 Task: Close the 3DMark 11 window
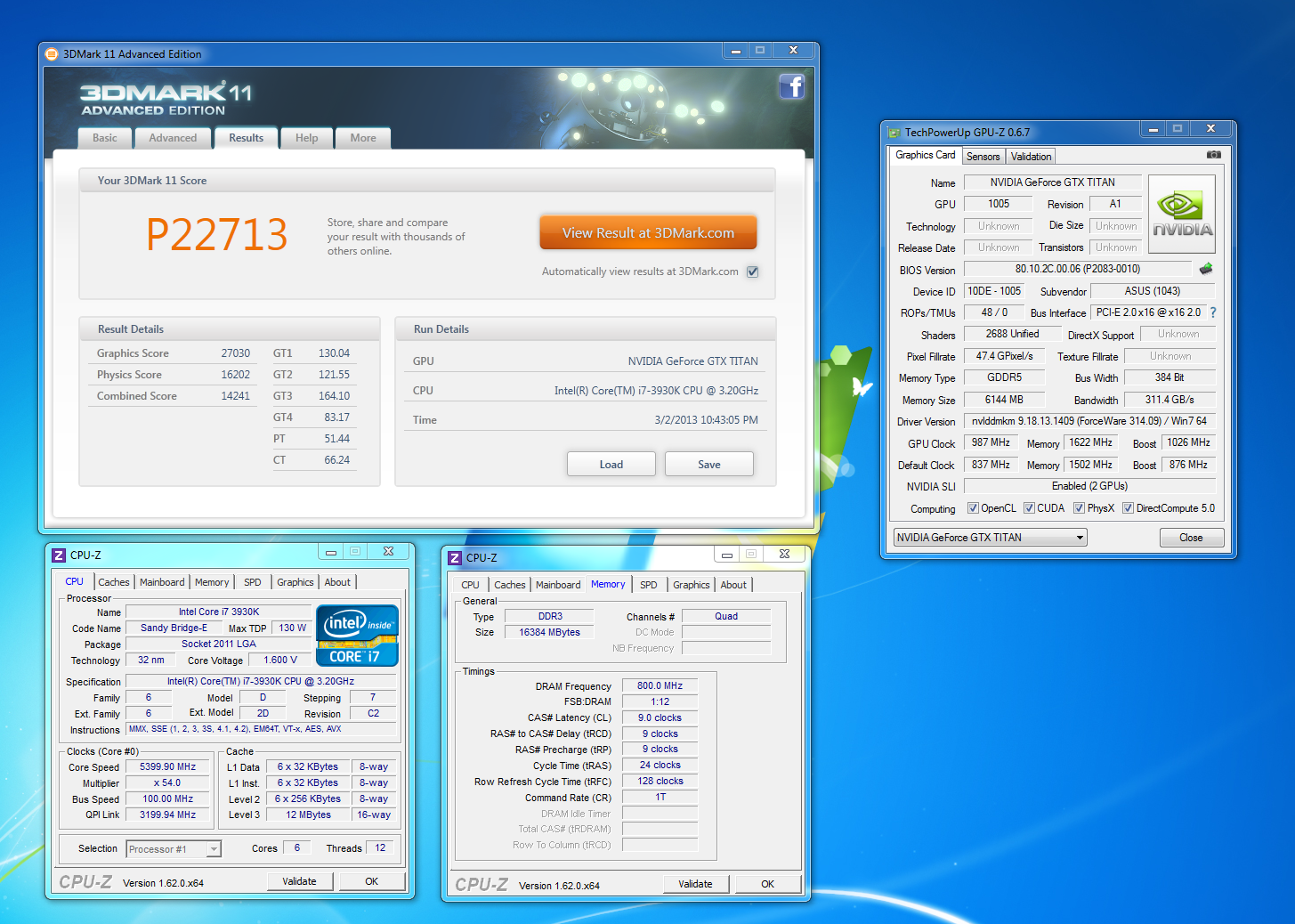(x=793, y=52)
